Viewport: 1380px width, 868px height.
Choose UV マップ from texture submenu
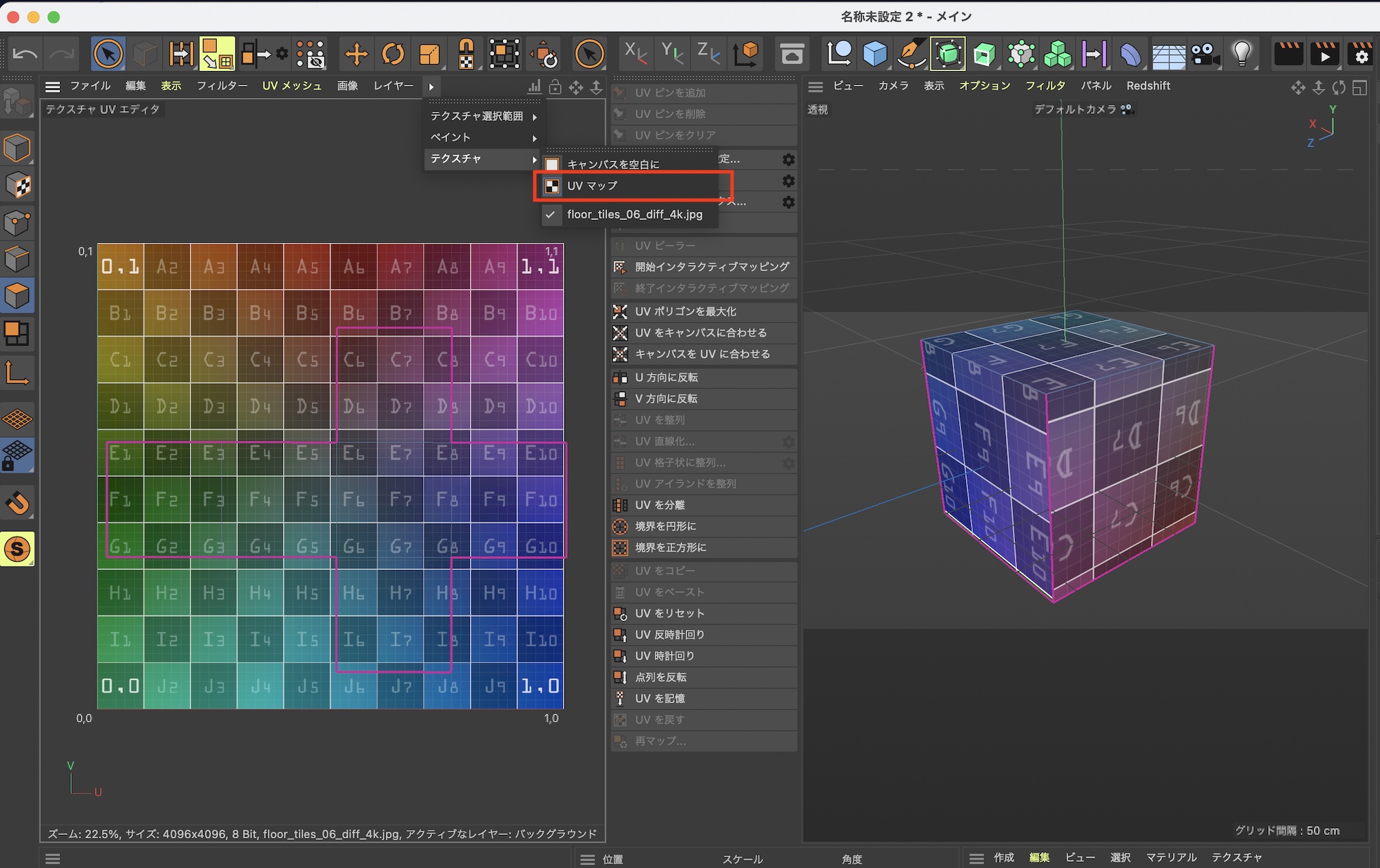(x=592, y=186)
